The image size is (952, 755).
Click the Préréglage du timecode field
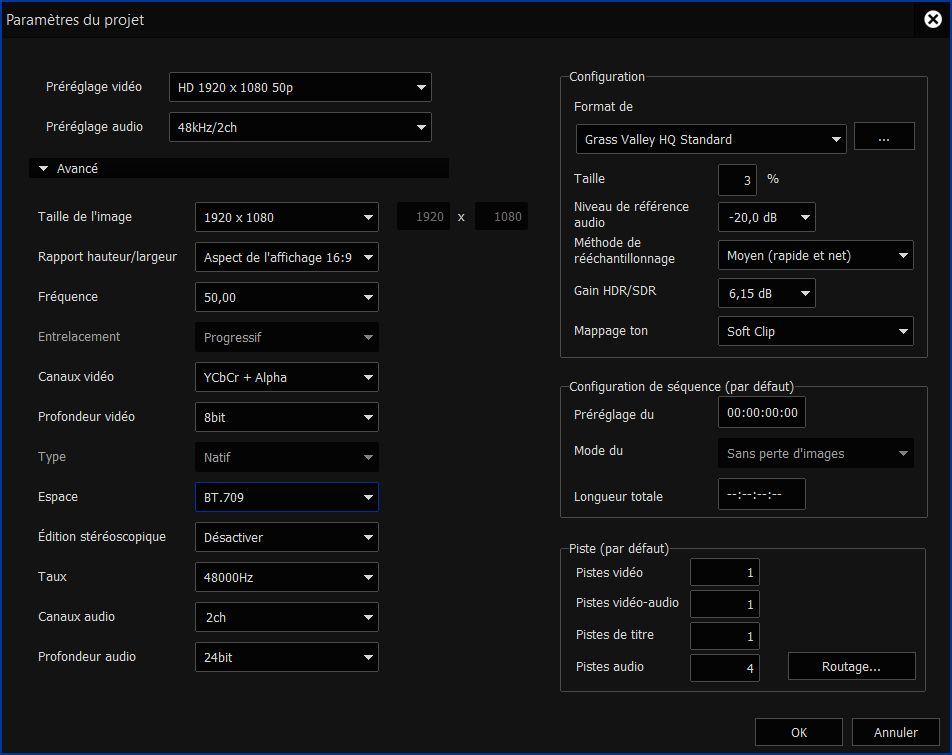pos(761,412)
